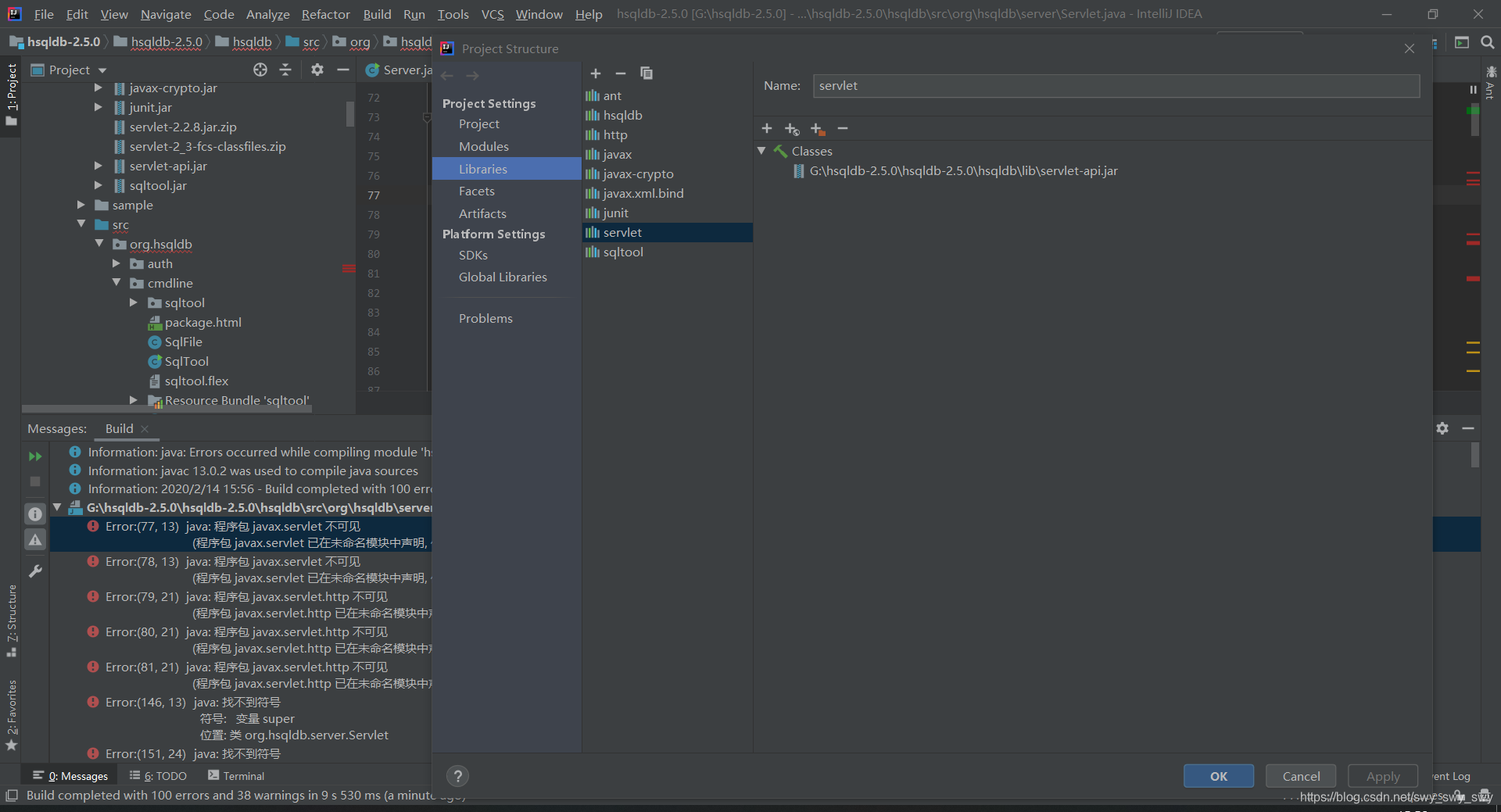Image resolution: width=1501 pixels, height=812 pixels.
Task: Collapse all in Project tool window
Action: click(285, 70)
